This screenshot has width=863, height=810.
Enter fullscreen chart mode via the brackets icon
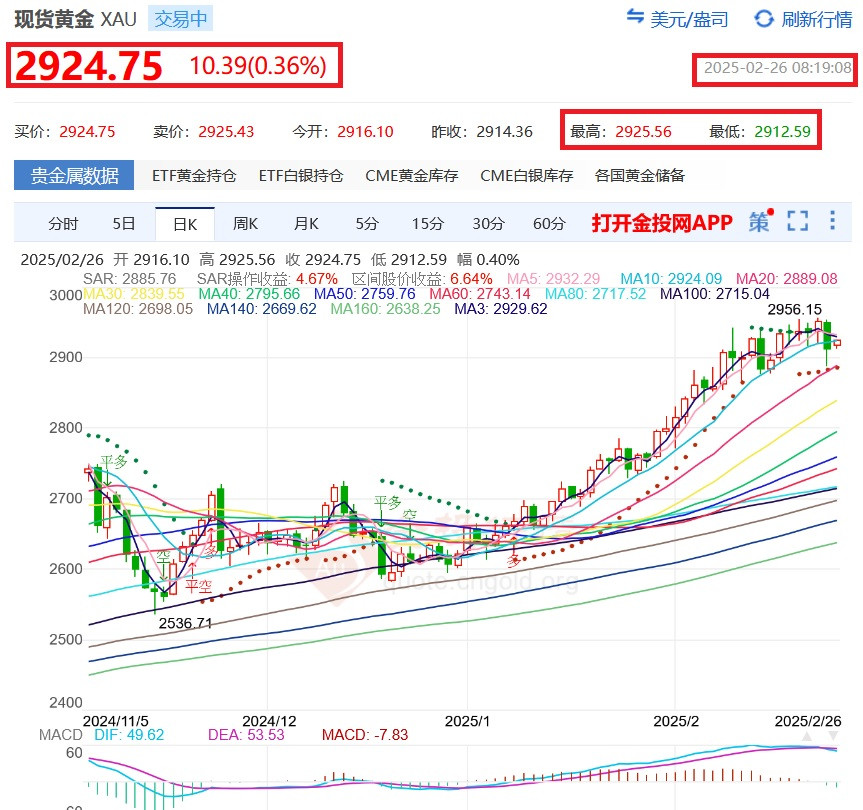[797, 221]
